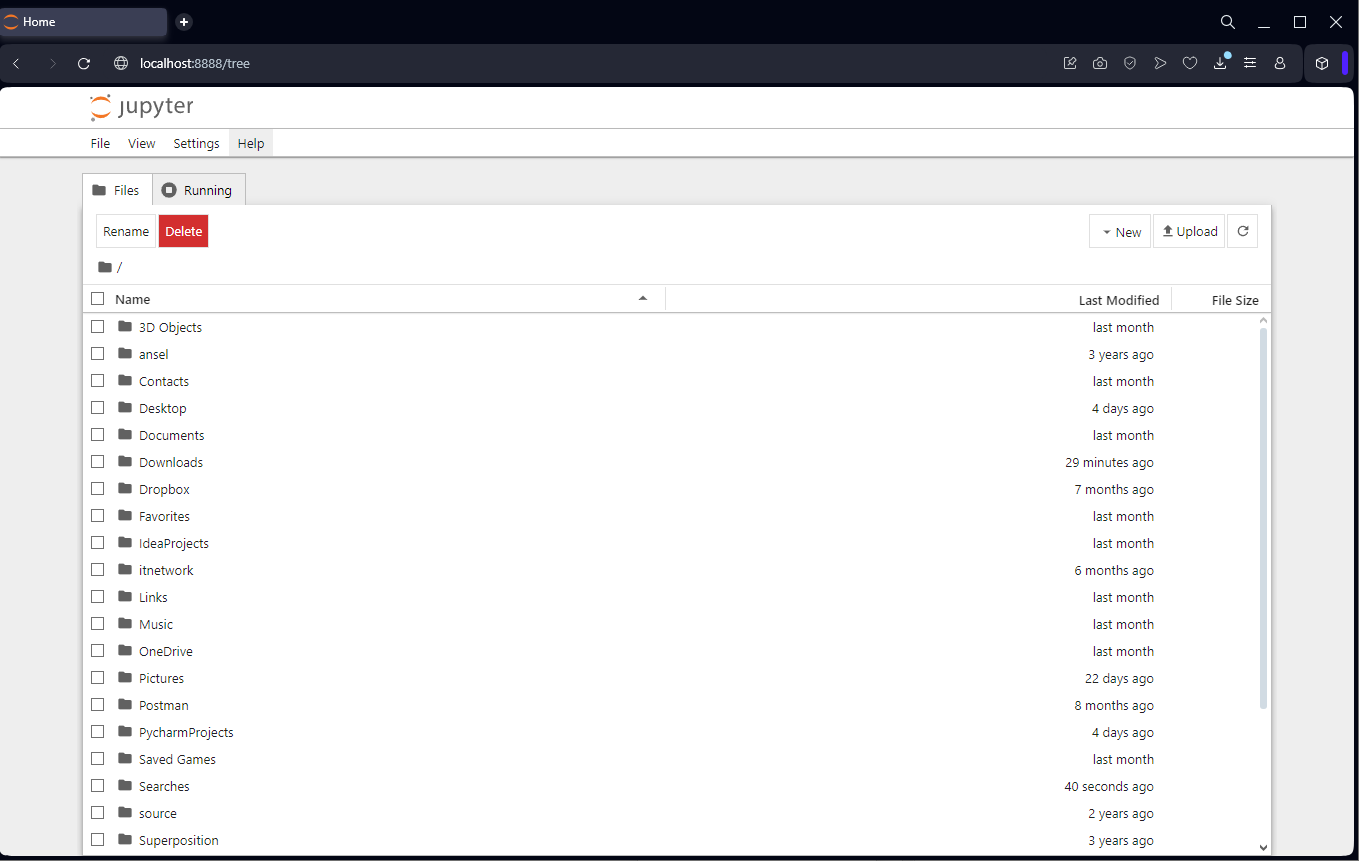Sort by Last Modified column
Viewport: 1359px width, 861px height.
pos(1119,300)
